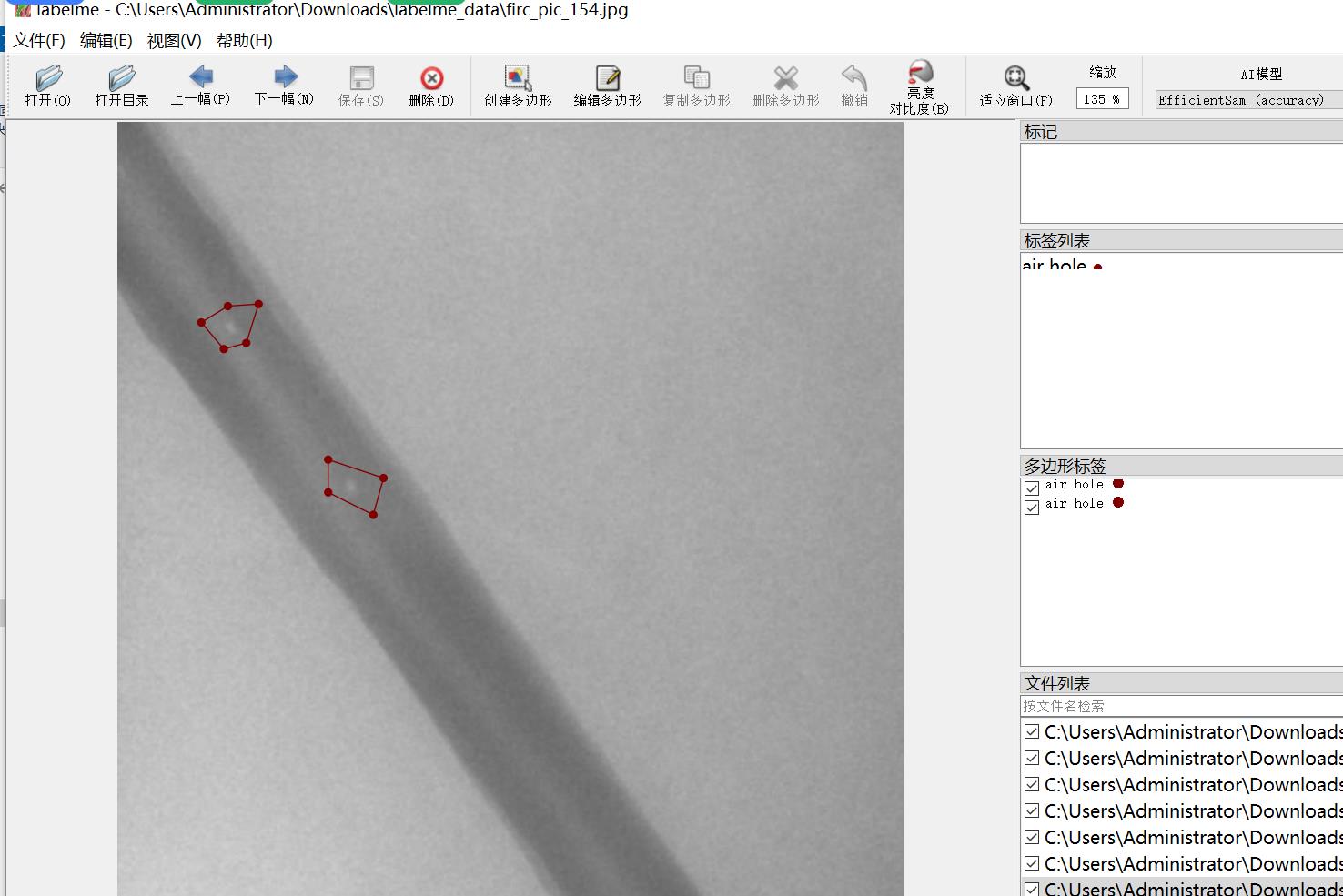The height and width of the screenshot is (896, 1343).
Task: Toggle the first file list checkbox
Action: click(x=1032, y=731)
